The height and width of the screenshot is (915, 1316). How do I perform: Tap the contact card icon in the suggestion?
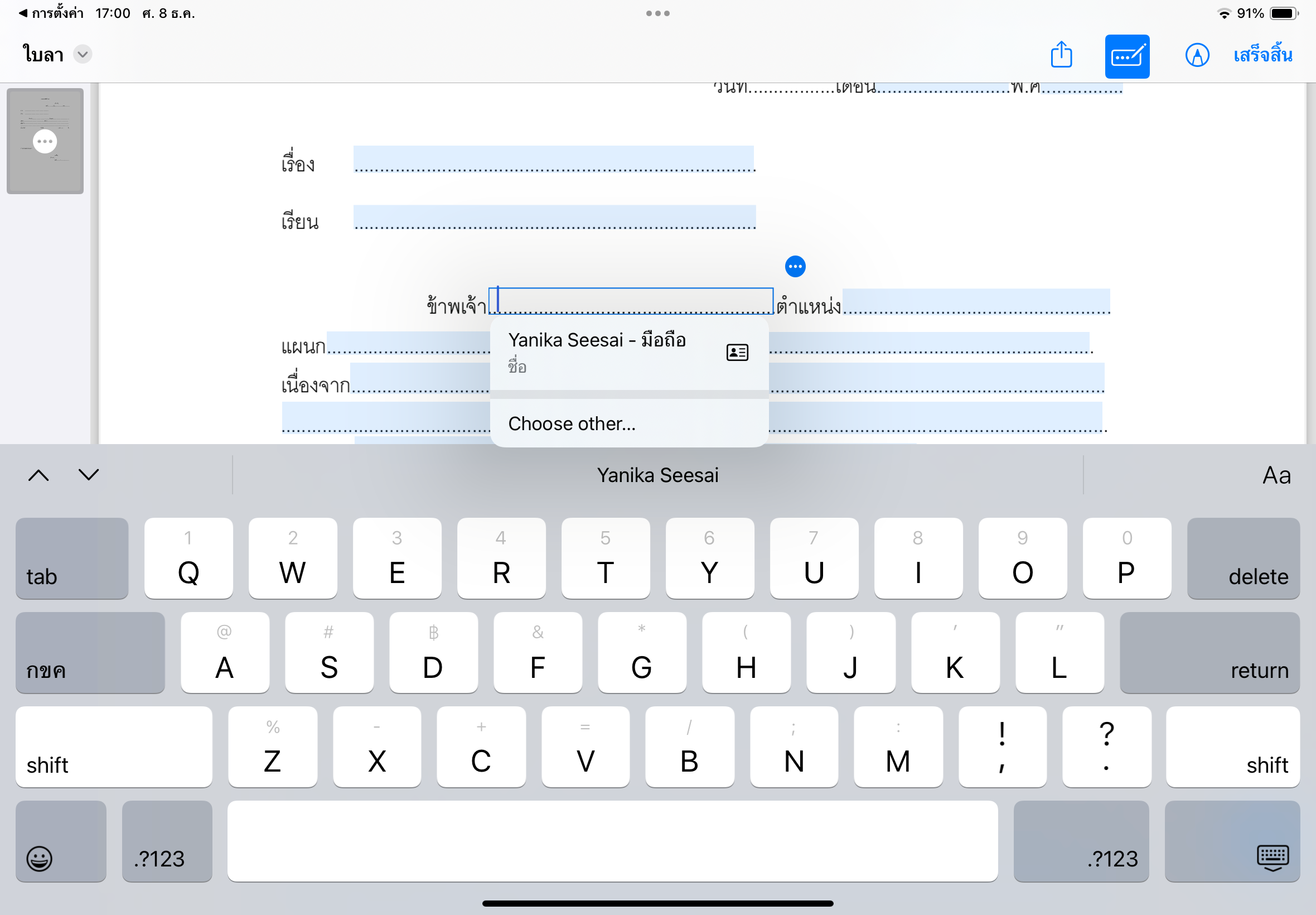point(737,352)
